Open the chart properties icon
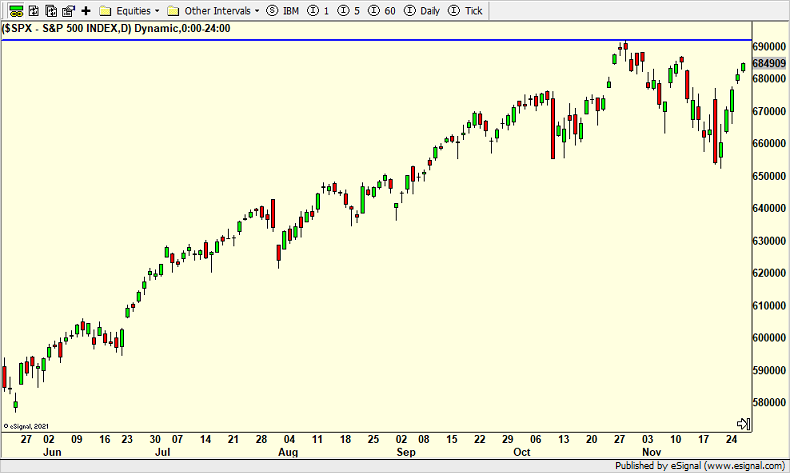The height and width of the screenshot is (473, 790). click(68, 11)
